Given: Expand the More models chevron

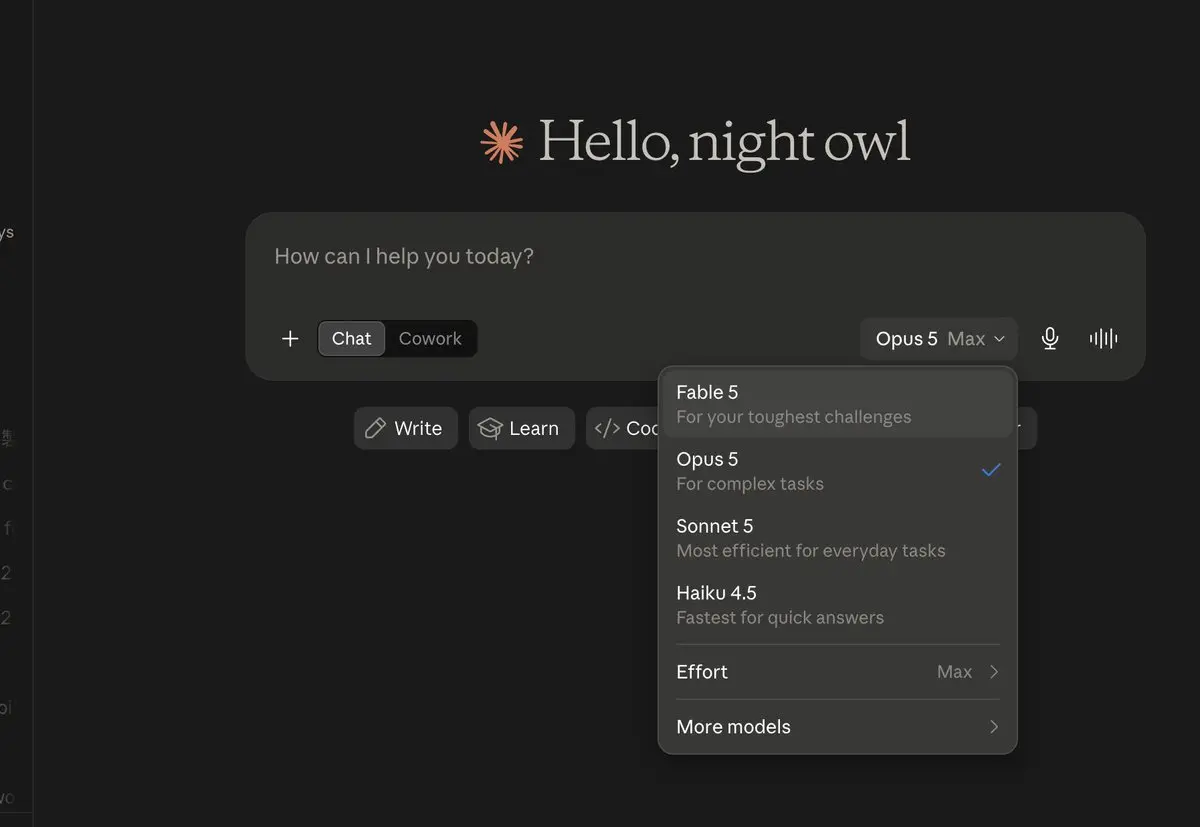Looking at the screenshot, I should point(993,727).
